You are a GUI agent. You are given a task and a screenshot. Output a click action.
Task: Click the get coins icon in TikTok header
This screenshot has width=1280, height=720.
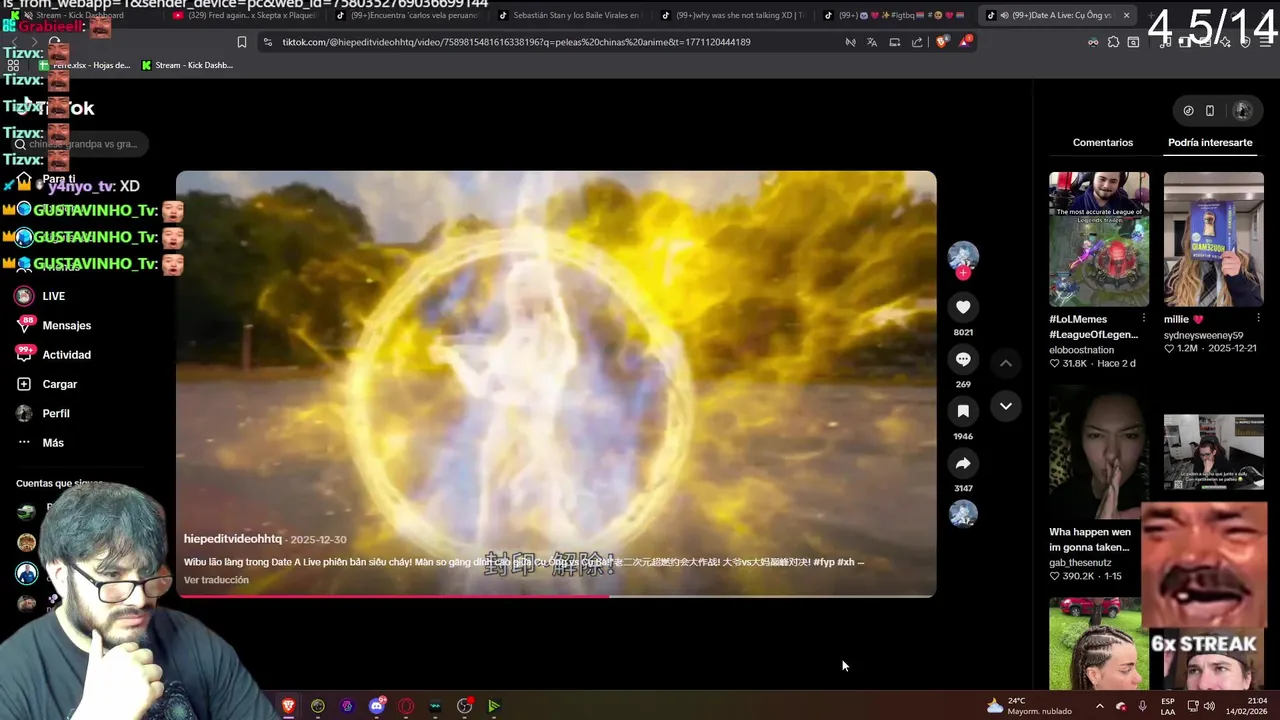pos(1188,111)
